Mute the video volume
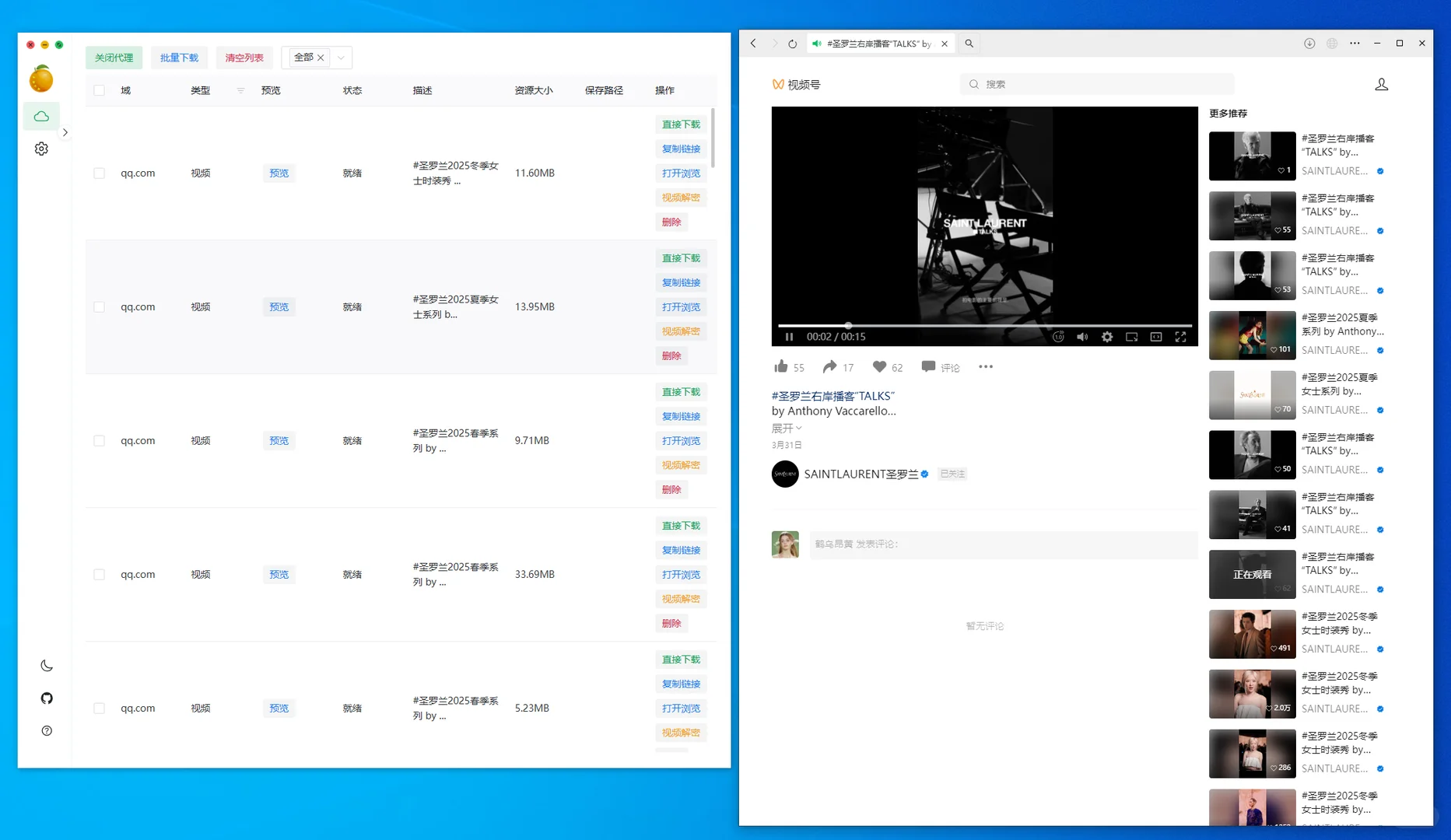This screenshot has height=840, width=1451. tap(1082, 337)
